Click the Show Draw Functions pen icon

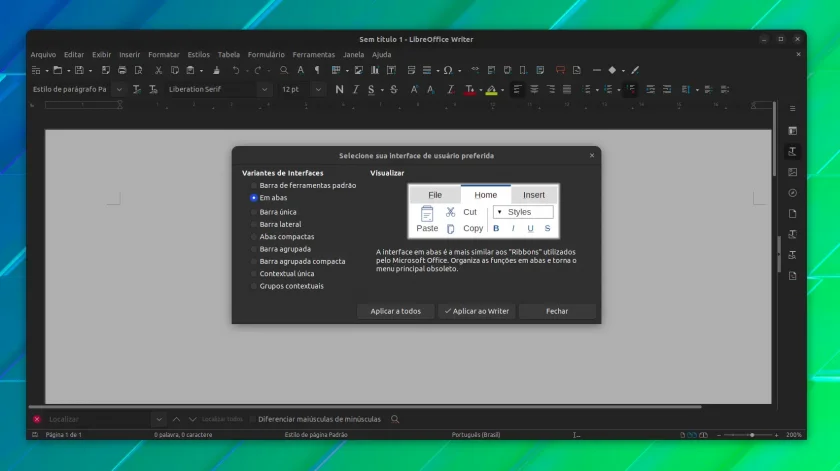coord(635,70)
